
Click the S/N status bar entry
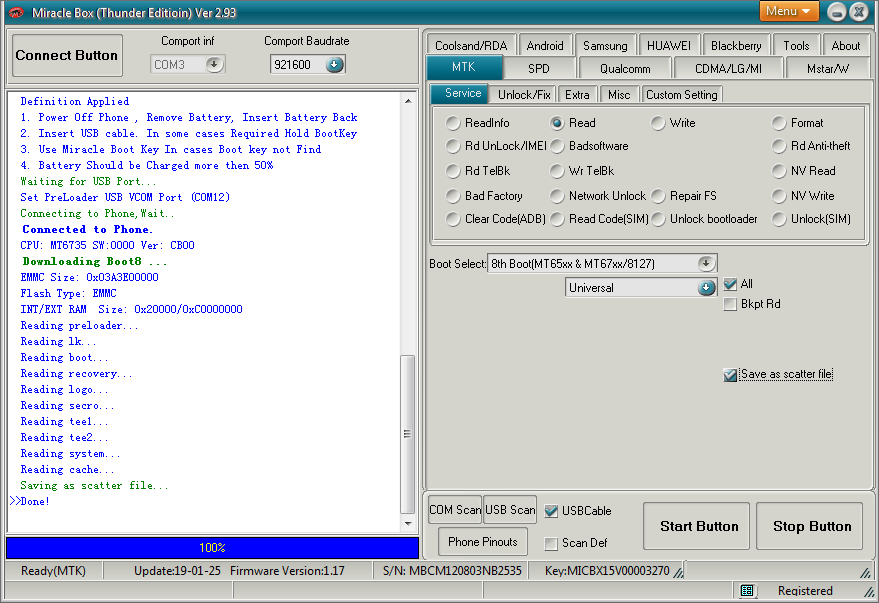click(452, 571)
